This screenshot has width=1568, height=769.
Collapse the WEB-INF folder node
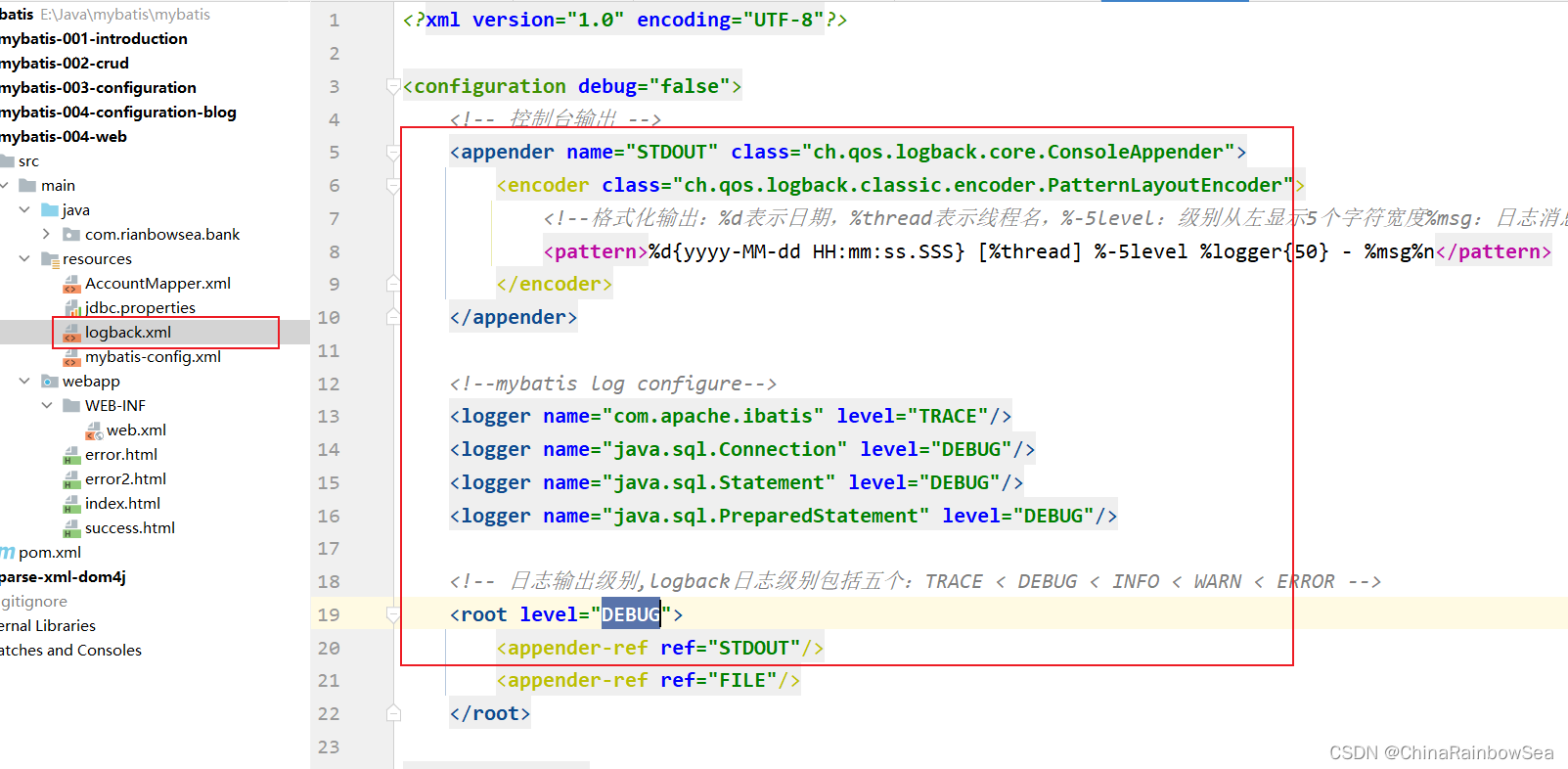[46, 405]
